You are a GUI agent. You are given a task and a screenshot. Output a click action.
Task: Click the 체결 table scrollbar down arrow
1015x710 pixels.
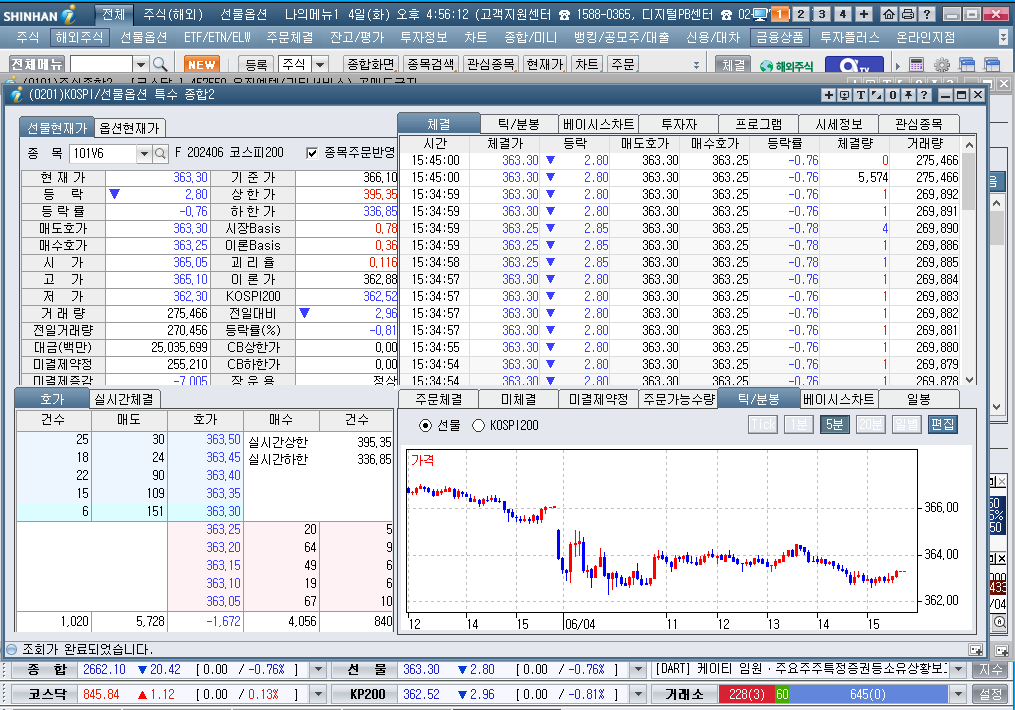pos(968,380)
